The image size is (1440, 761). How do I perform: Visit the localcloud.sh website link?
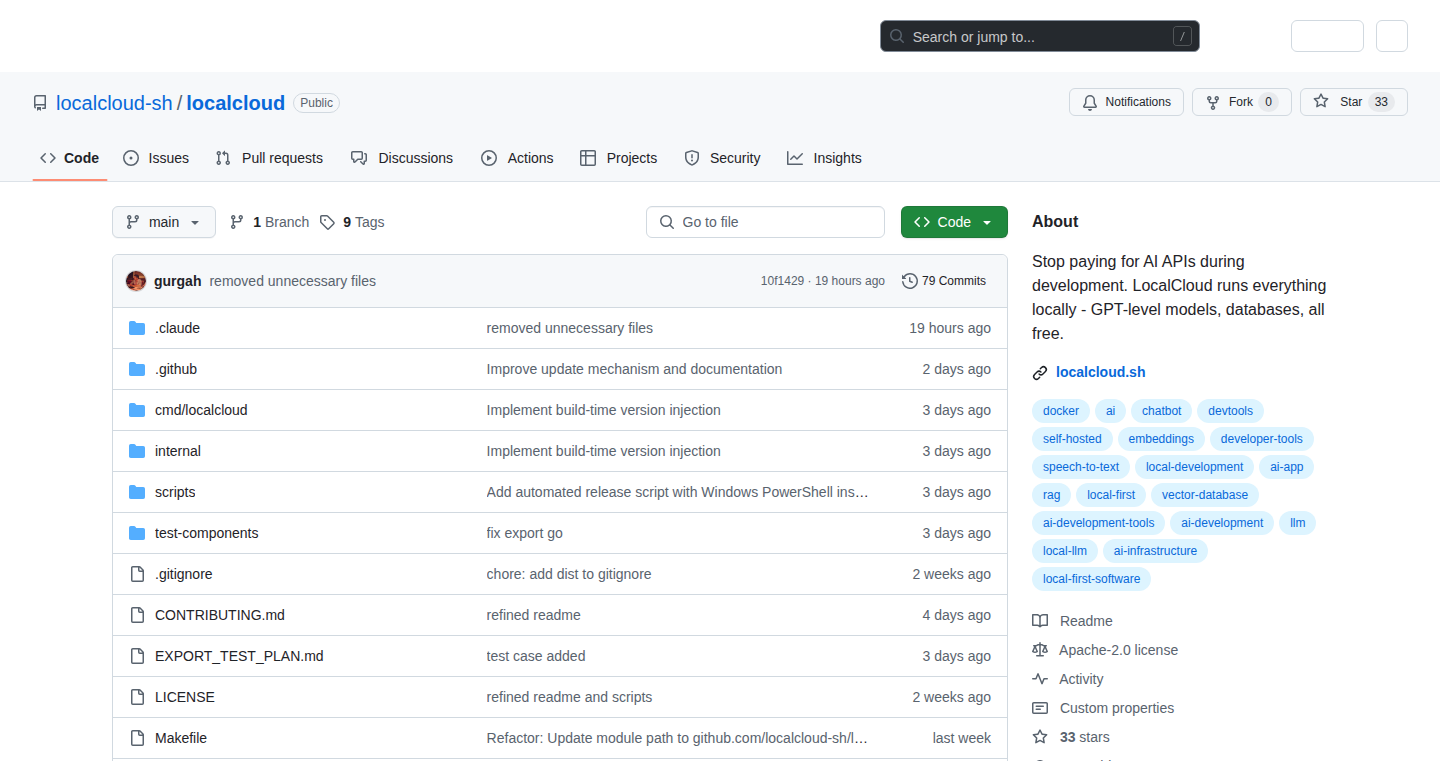pos(1101,373)
